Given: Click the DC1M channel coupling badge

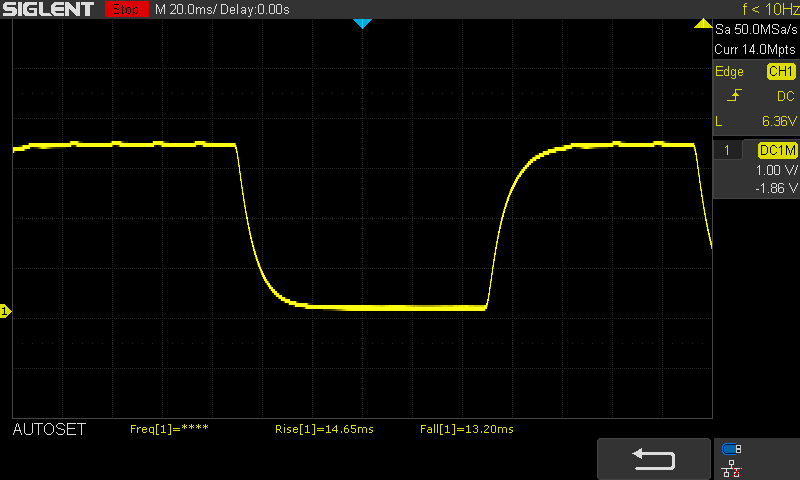Looking at the screenshot, I should coord(778,150).
